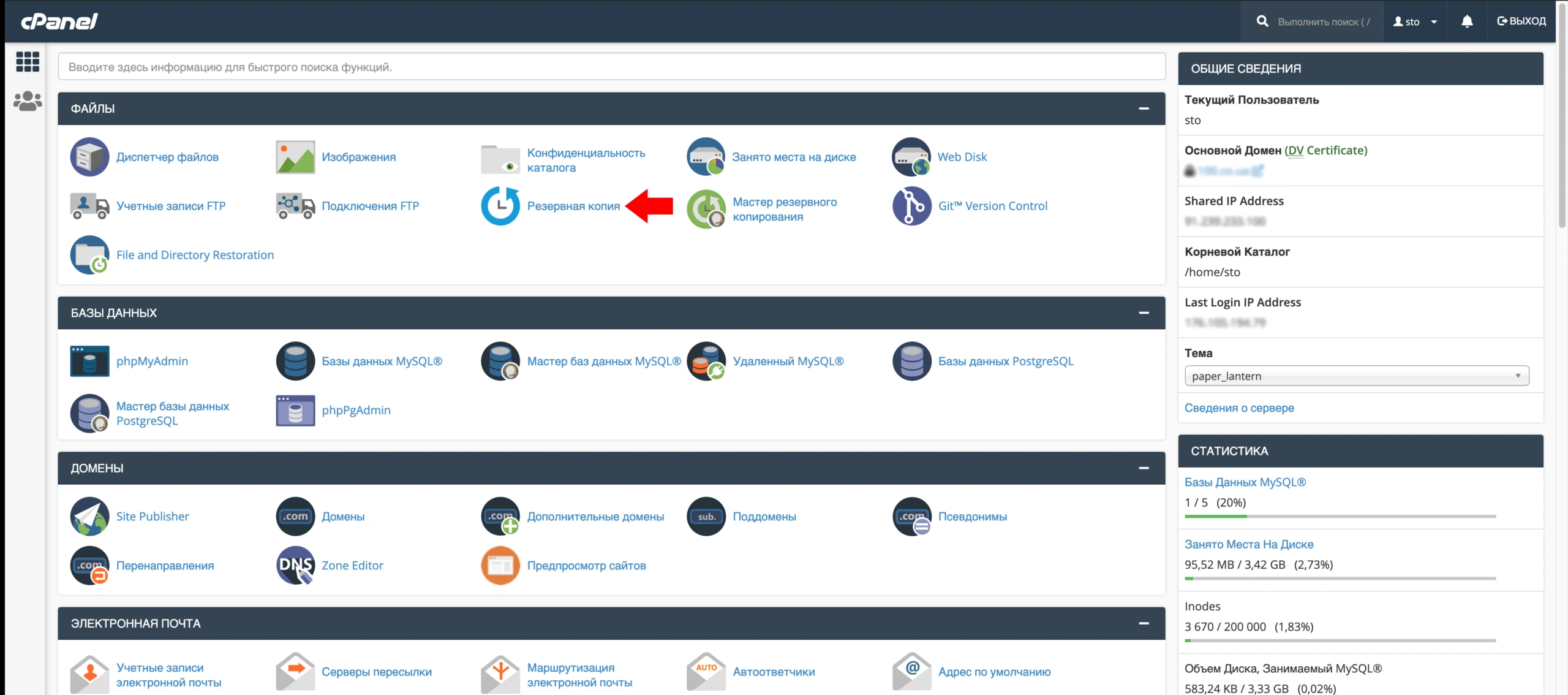The image size is (1568, 695).
Task: Click the quick function search field
Action: pos(611,67)
